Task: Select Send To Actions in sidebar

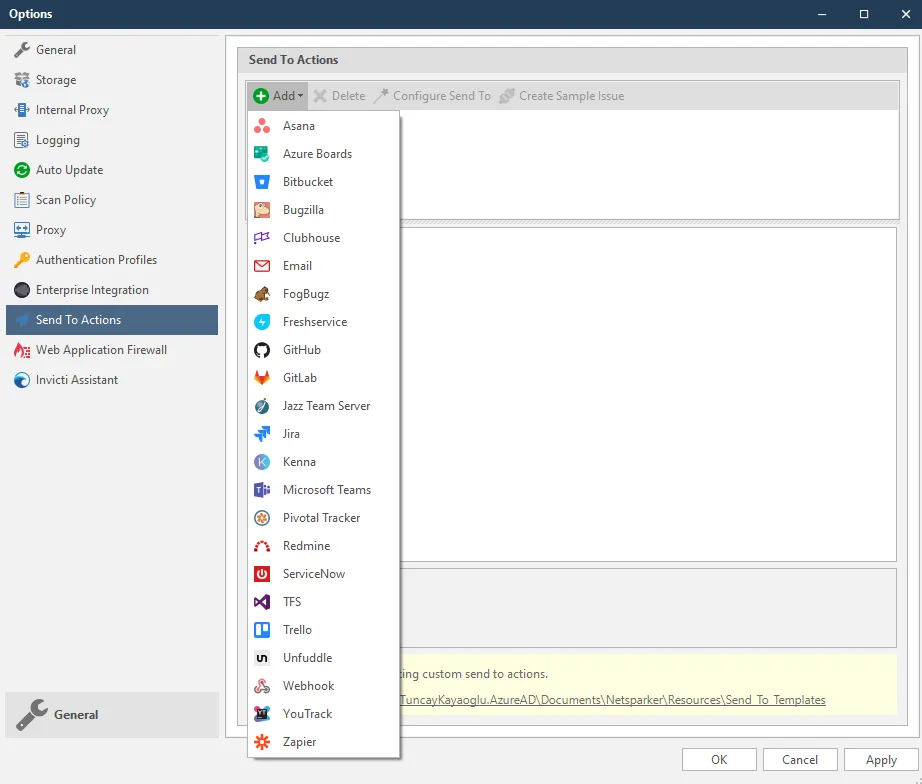Action: (112, 320)
